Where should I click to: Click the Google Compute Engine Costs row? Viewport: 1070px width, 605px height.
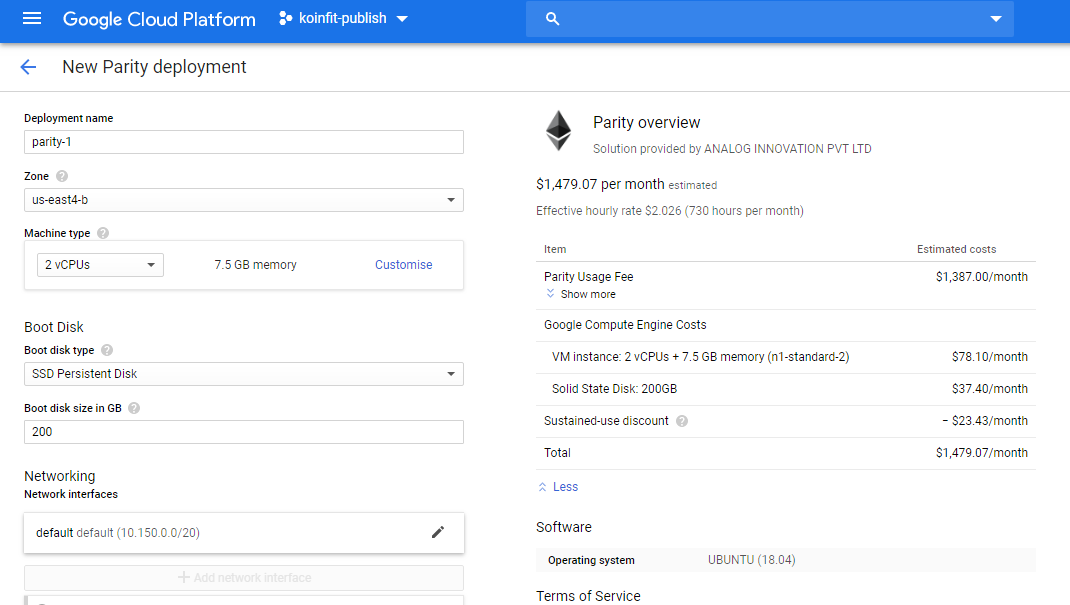tap(785, 325)
